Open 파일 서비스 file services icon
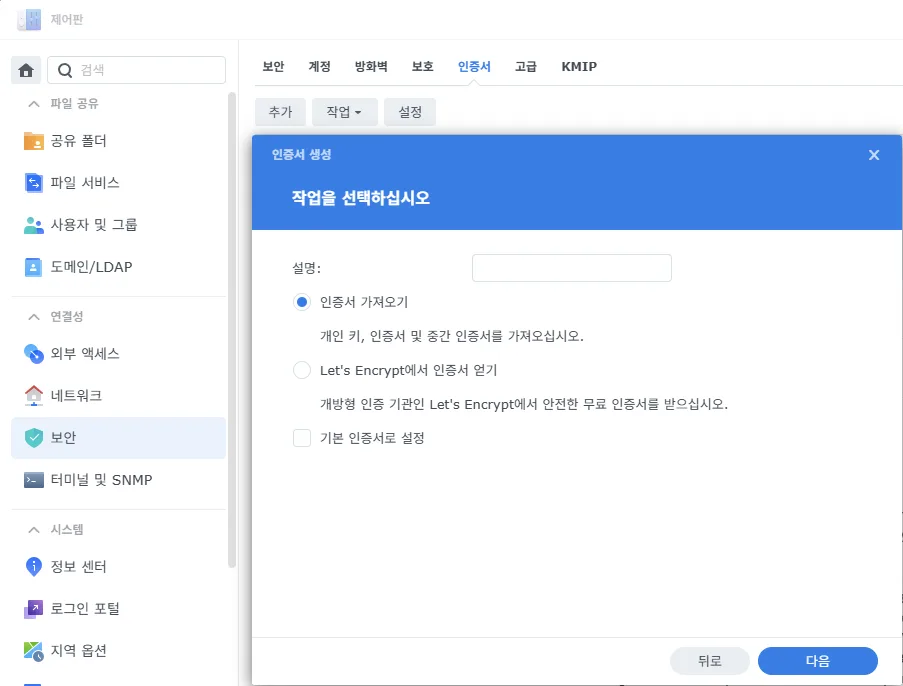Screen dimensions: 903x686 [x=34, y=183]
